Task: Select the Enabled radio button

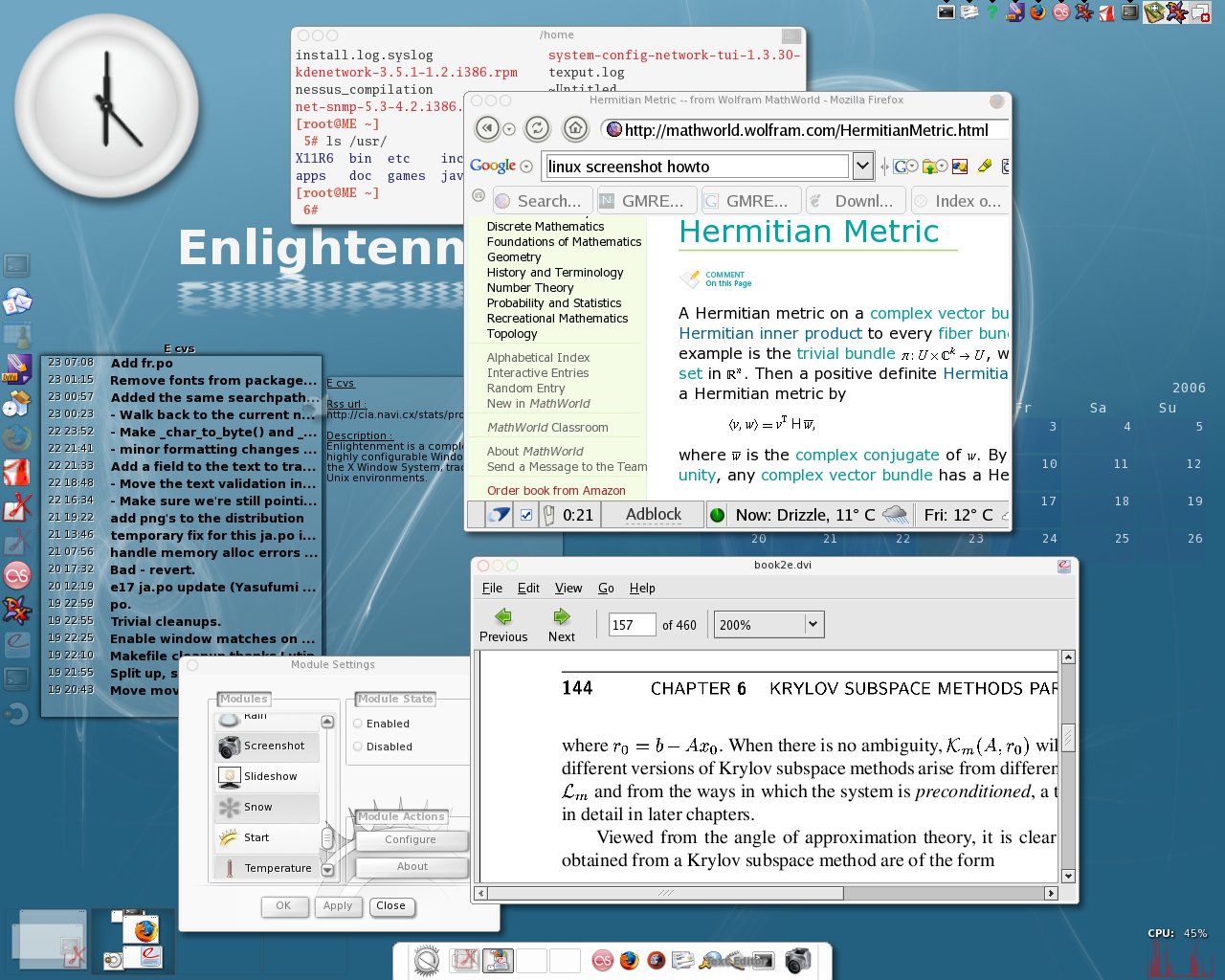Action: coord(358,724)
